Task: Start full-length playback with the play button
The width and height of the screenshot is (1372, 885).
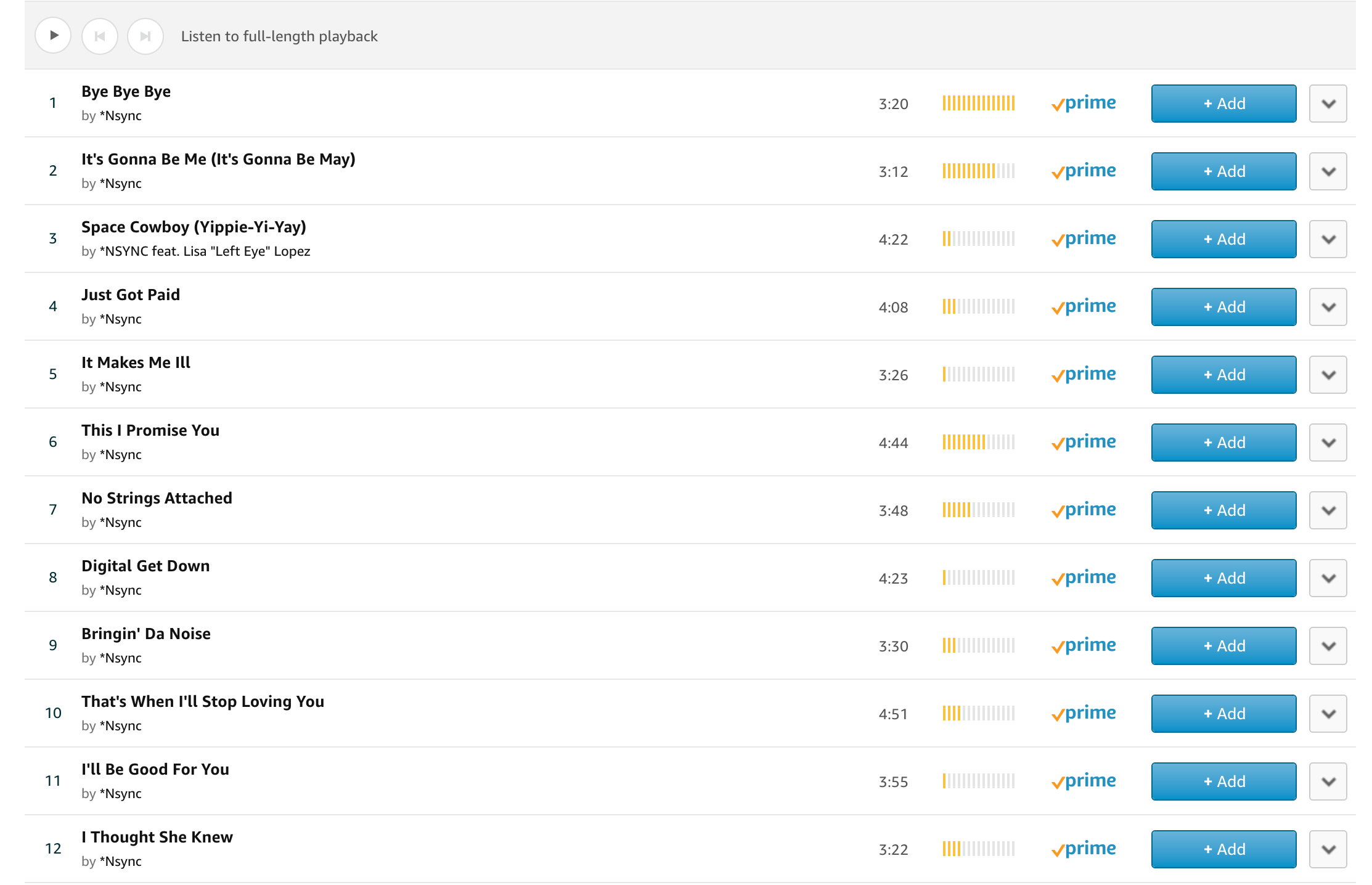Action: (53, 36)
